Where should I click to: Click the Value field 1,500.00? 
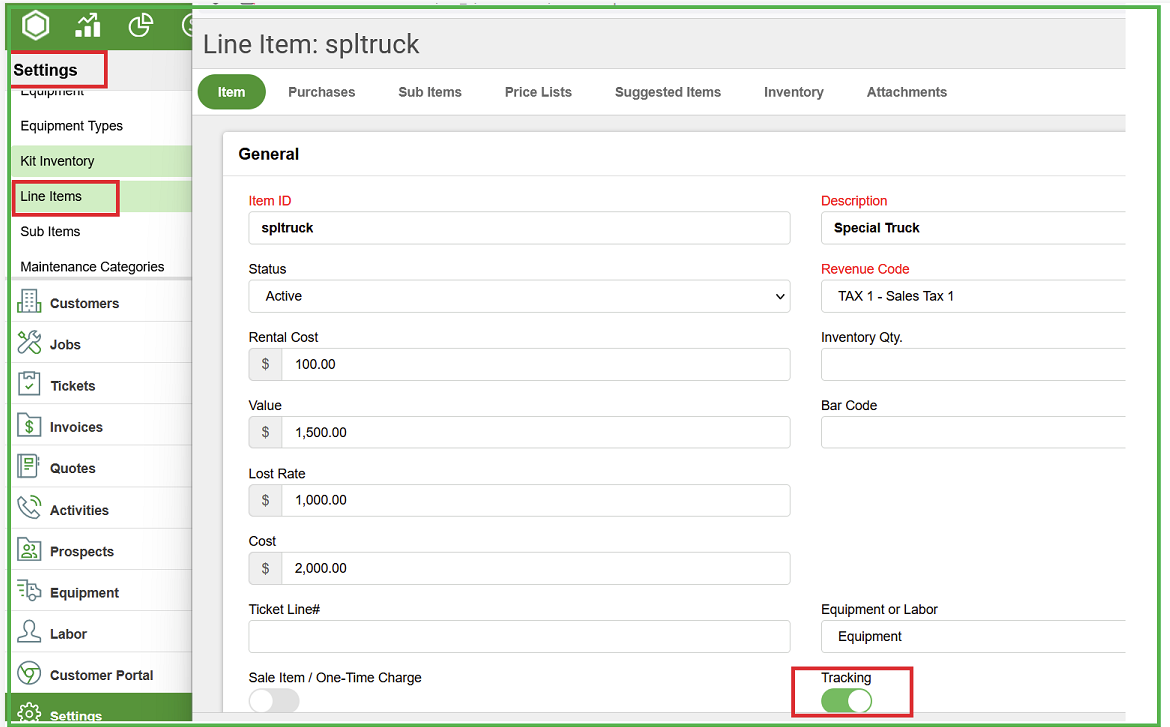click(x=536, y=432)
